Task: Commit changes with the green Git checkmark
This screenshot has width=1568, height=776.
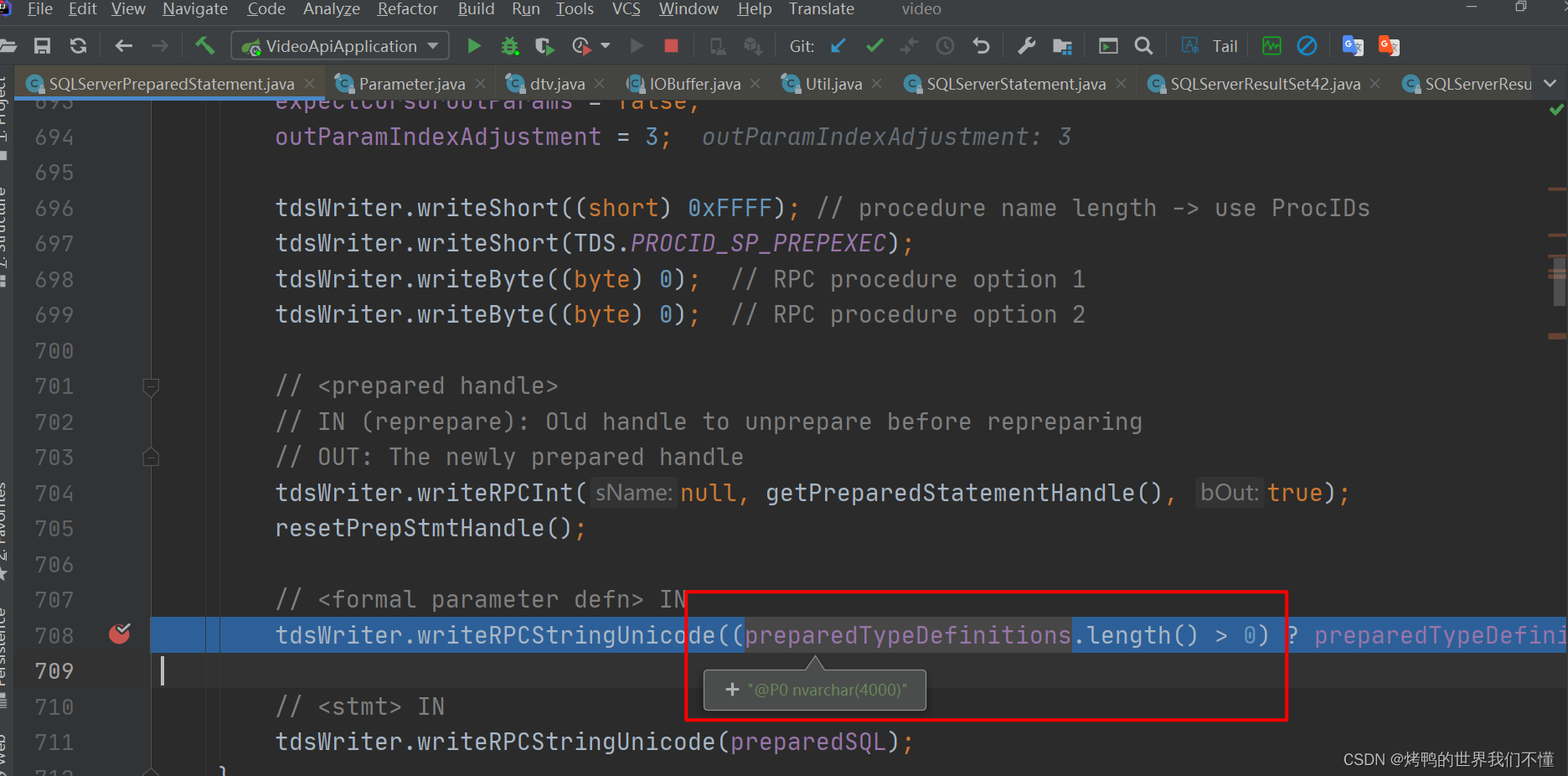Action: click(x=874, y=46)
